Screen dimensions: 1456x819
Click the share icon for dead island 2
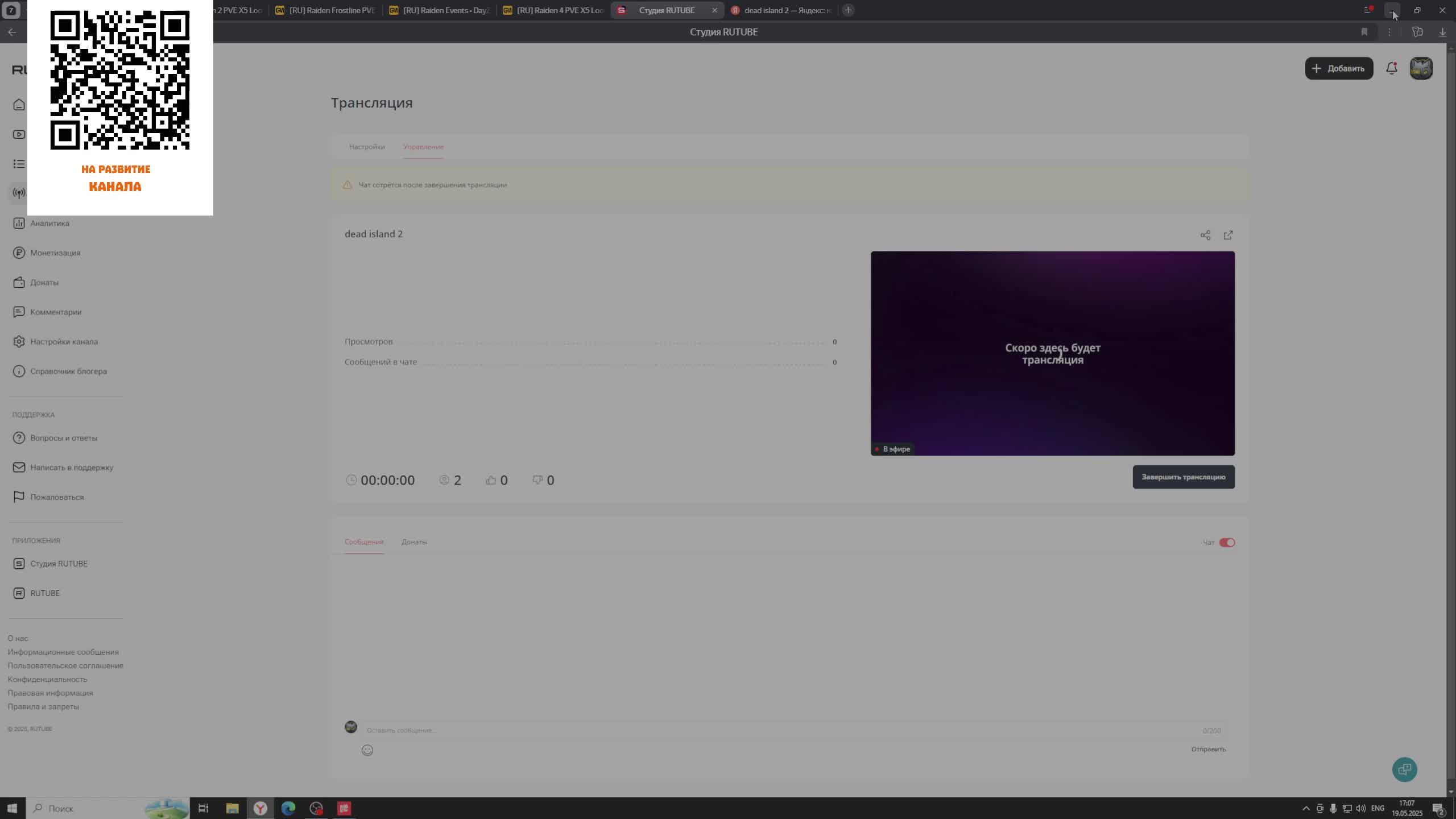click(1205, 235)
